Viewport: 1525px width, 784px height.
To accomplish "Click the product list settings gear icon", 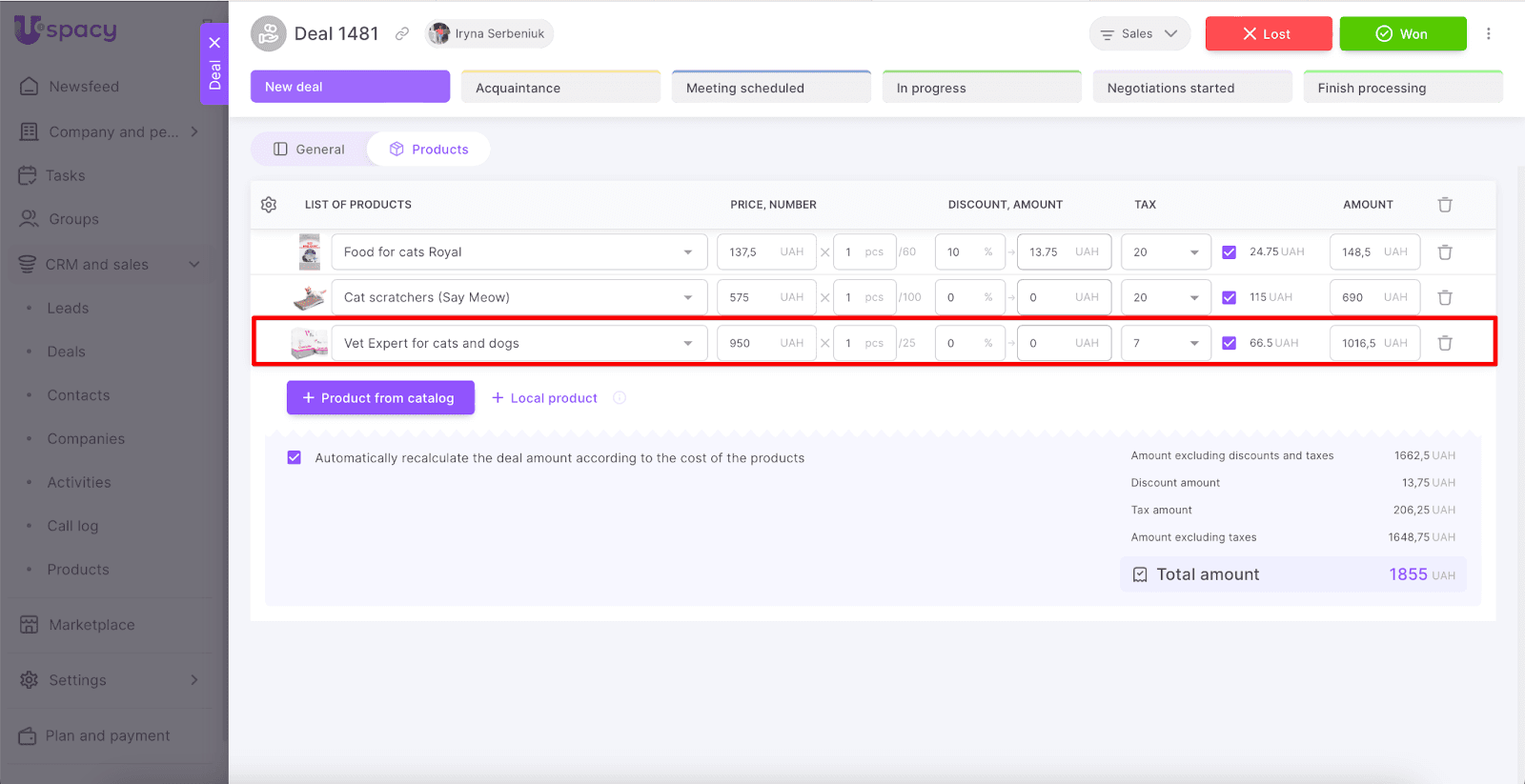I will [x=269, y=205].
